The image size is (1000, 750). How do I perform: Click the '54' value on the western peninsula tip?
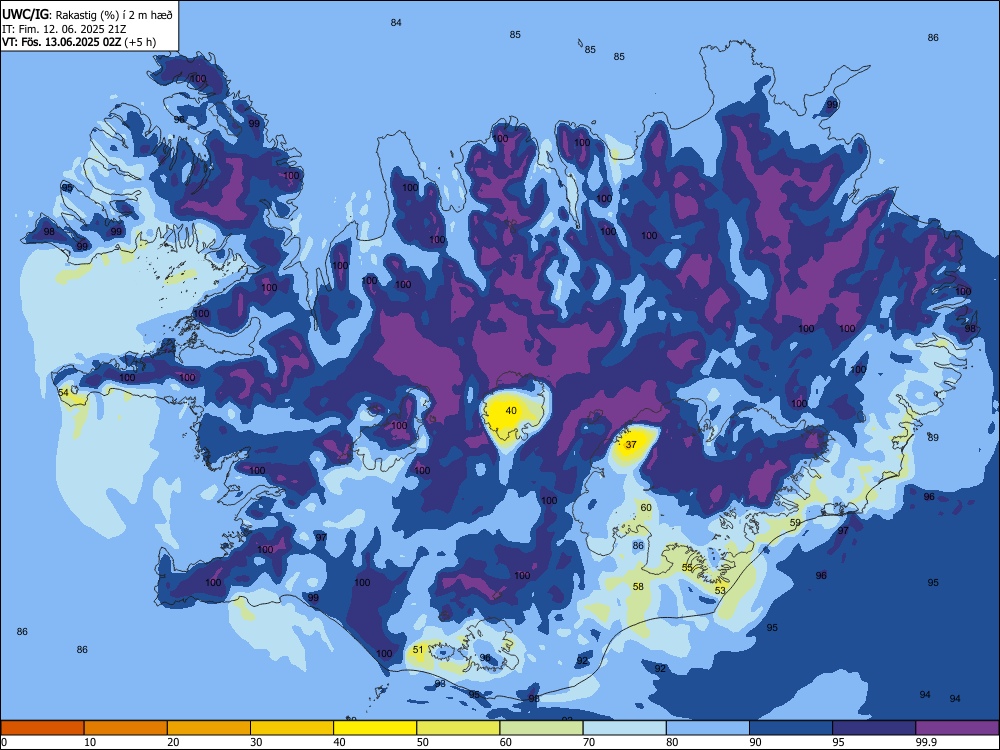[63, 393]
